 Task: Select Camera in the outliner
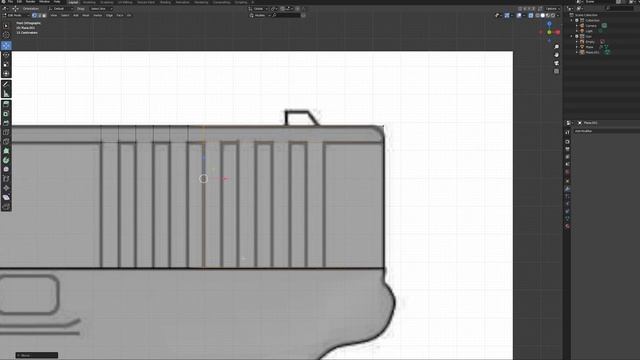591,26
